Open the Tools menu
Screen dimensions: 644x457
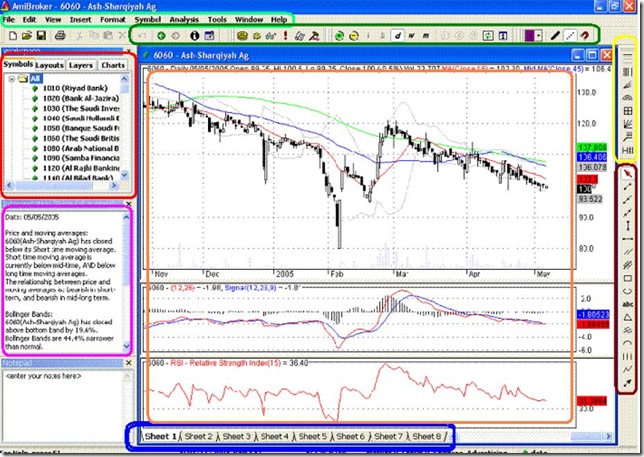pyautogui.click(x=217, y=19)
